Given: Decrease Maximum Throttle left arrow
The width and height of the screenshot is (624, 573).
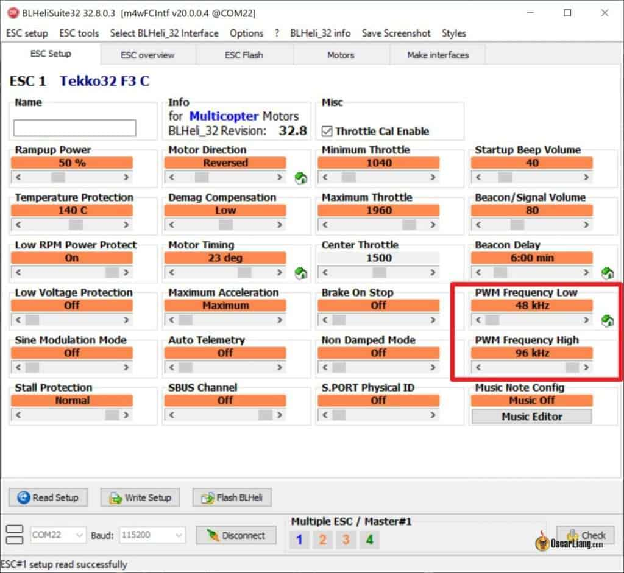Looking at the screenshot, I should click(325, 225).
